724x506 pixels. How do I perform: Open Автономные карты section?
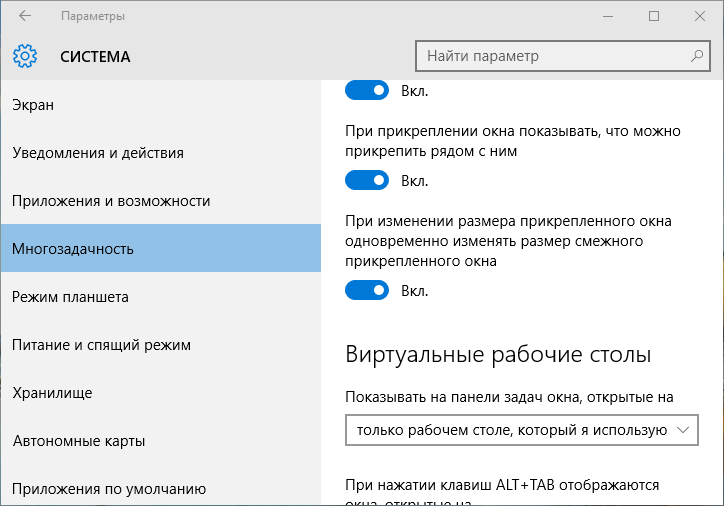pyautogui.click(x=161, y=440)
